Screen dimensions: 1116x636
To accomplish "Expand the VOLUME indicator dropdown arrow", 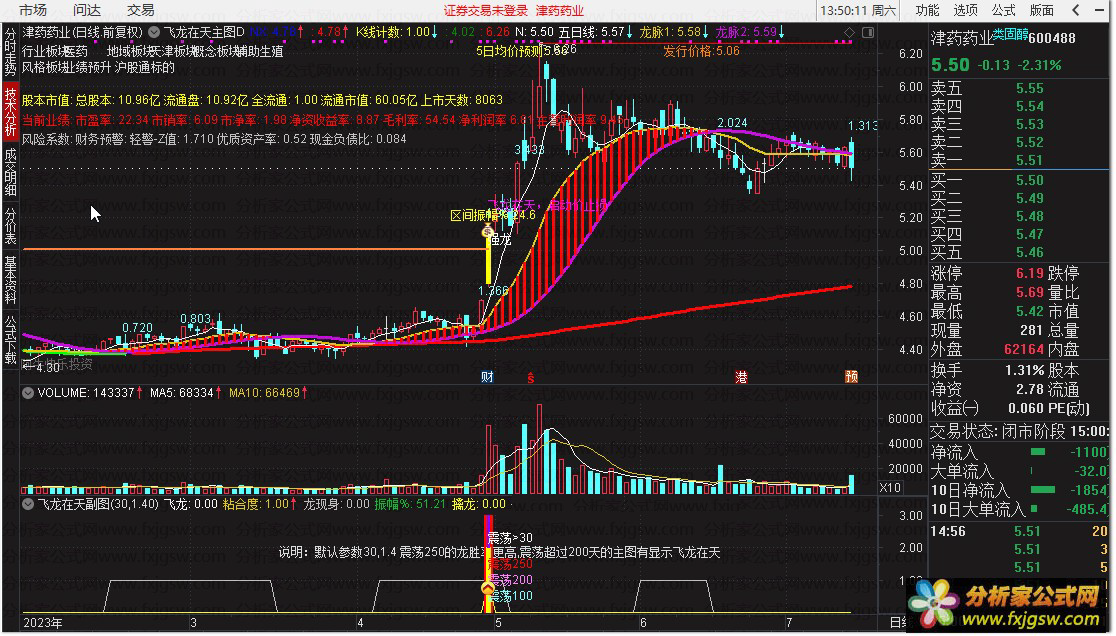I will click(28, 393).
